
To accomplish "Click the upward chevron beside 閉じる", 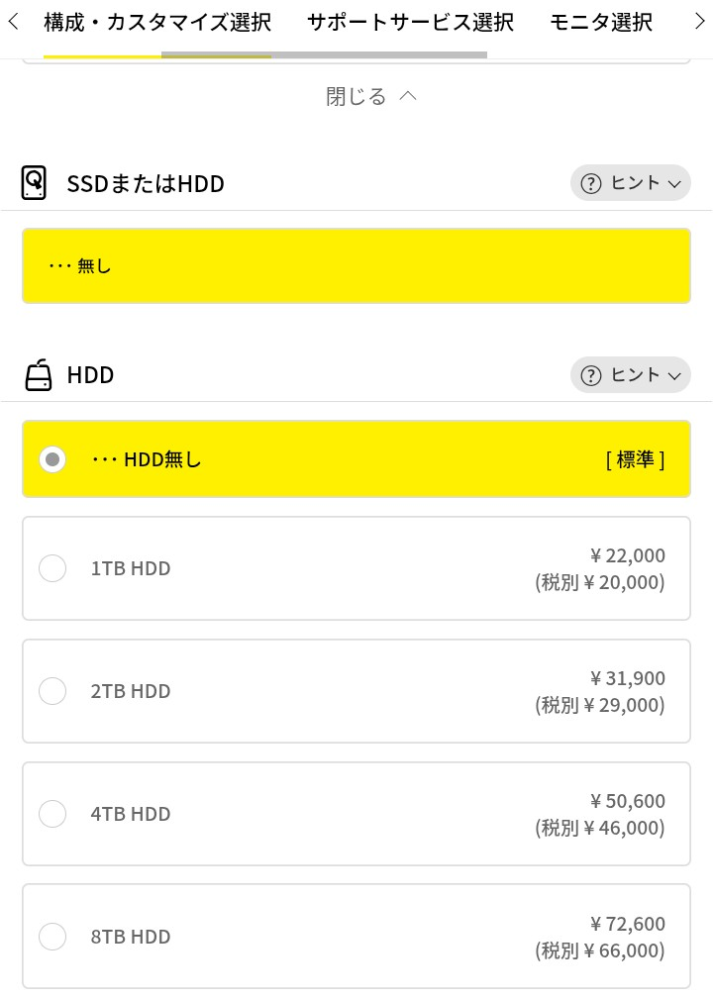I will point(408,96).
